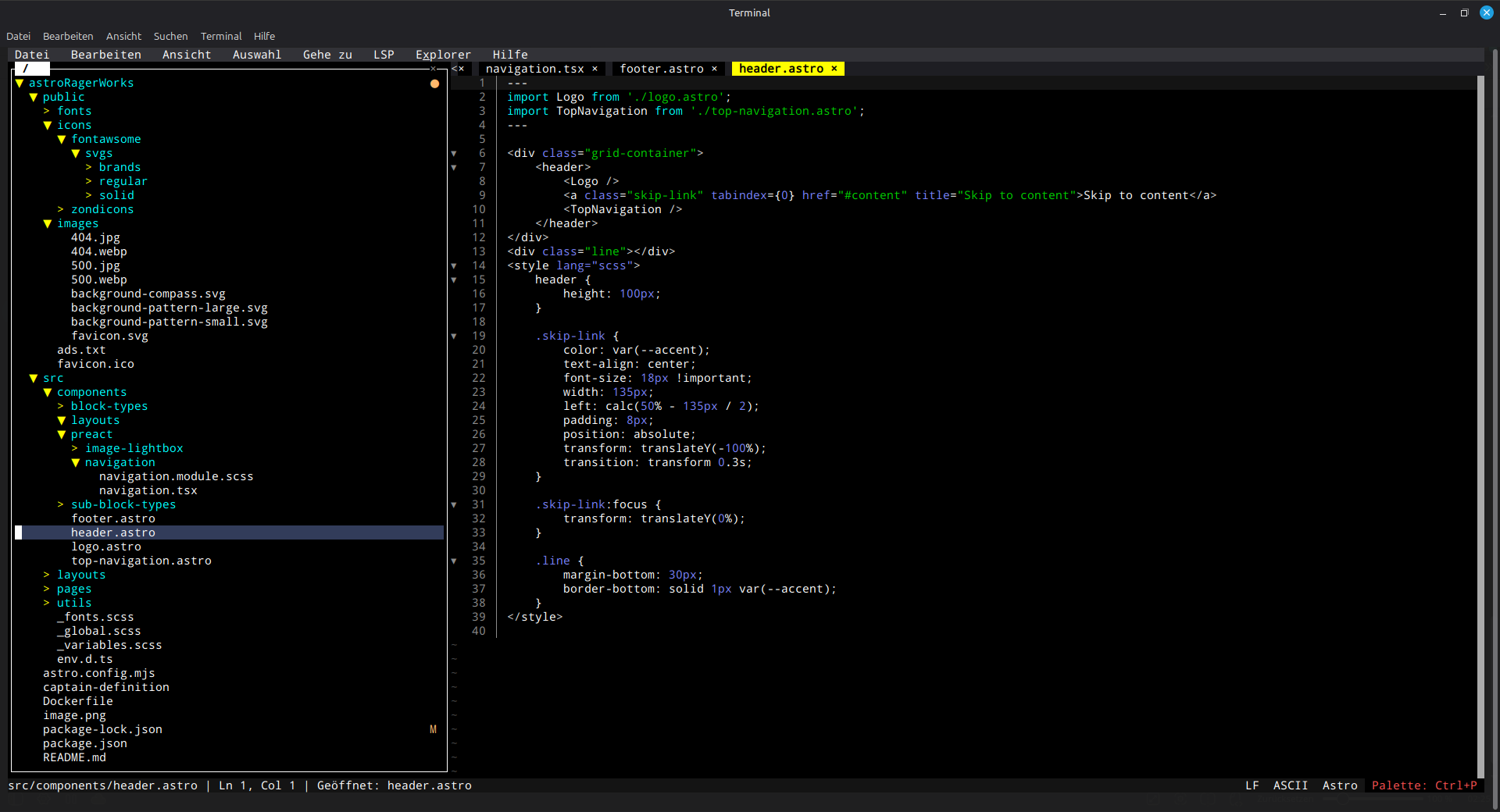Click the orange status dot beside astroRagerWorks

434,84
